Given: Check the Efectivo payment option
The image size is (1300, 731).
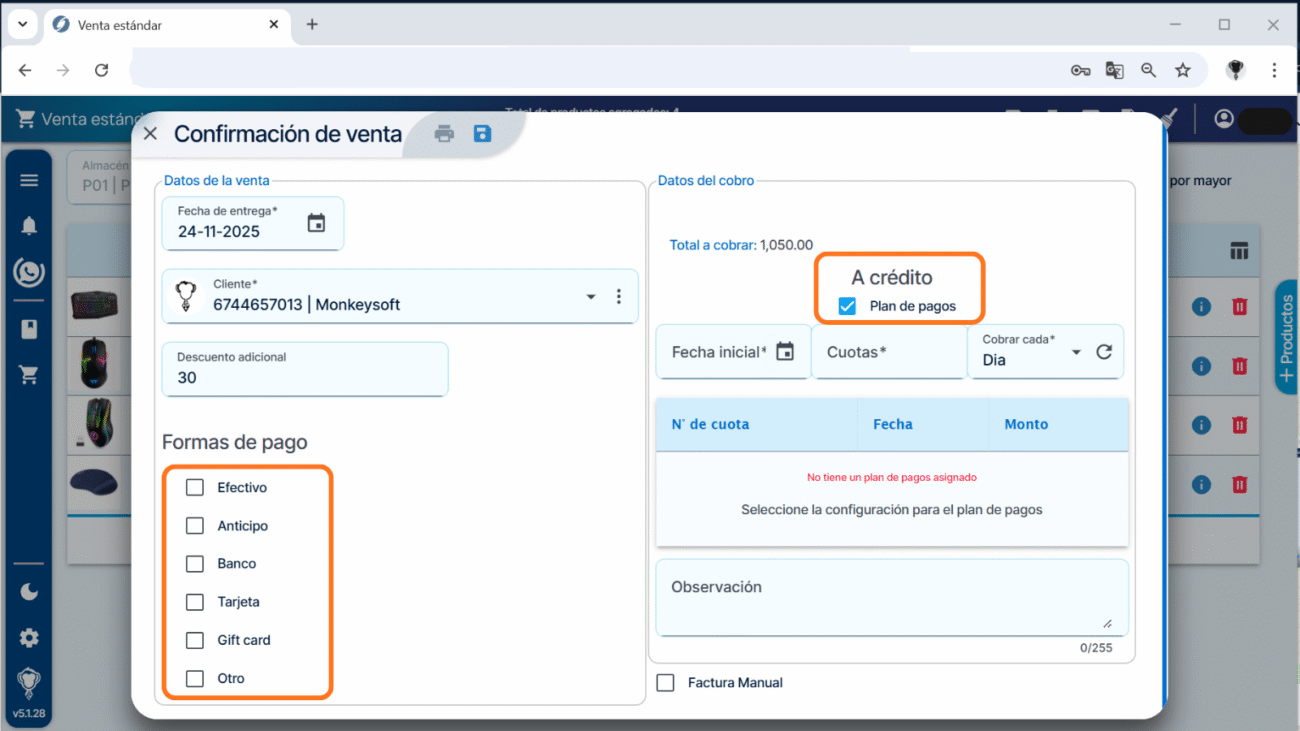Looking at the screenshot, I should [x=195, y=488].
